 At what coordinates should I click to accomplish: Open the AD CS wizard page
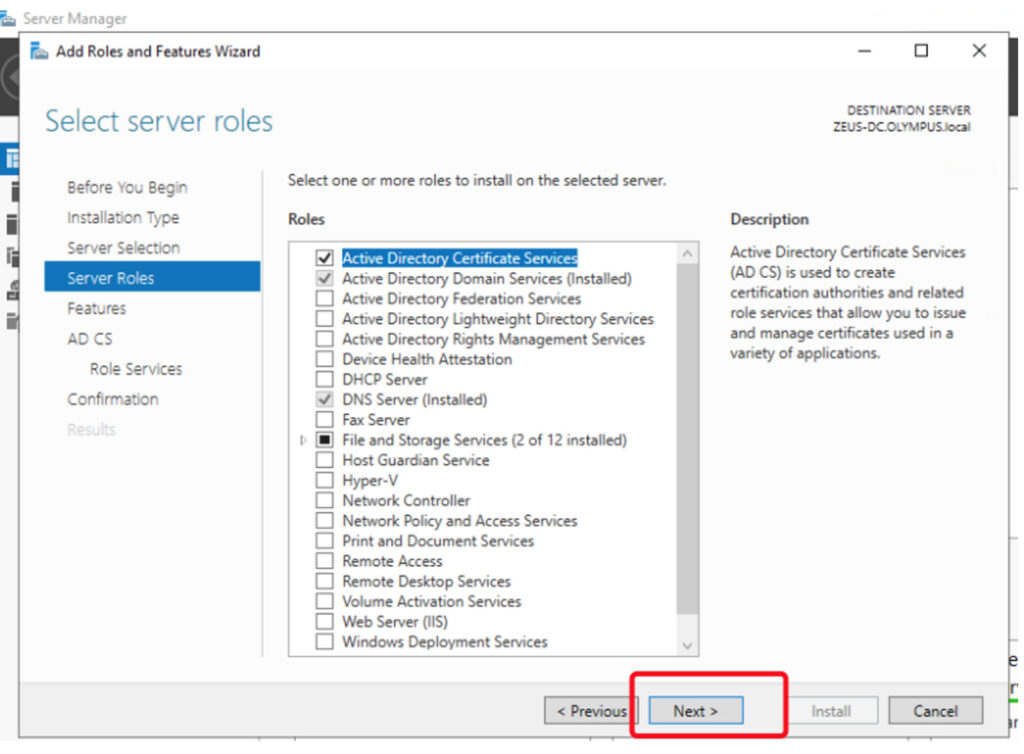point(90,339)
